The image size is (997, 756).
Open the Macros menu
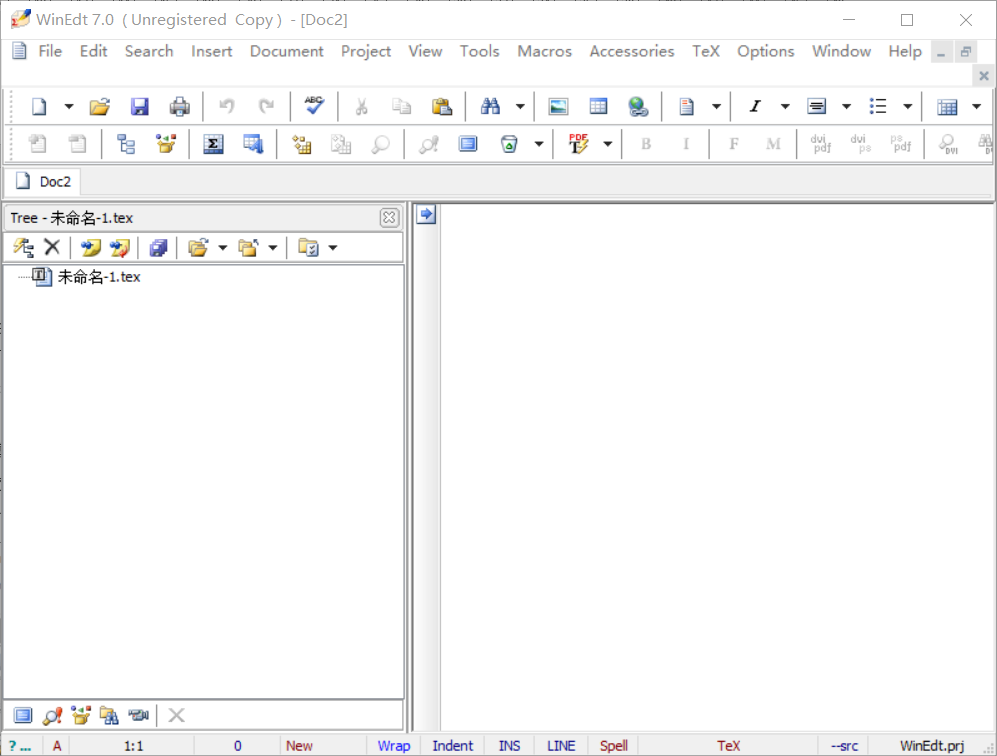(x=544, y=51)
